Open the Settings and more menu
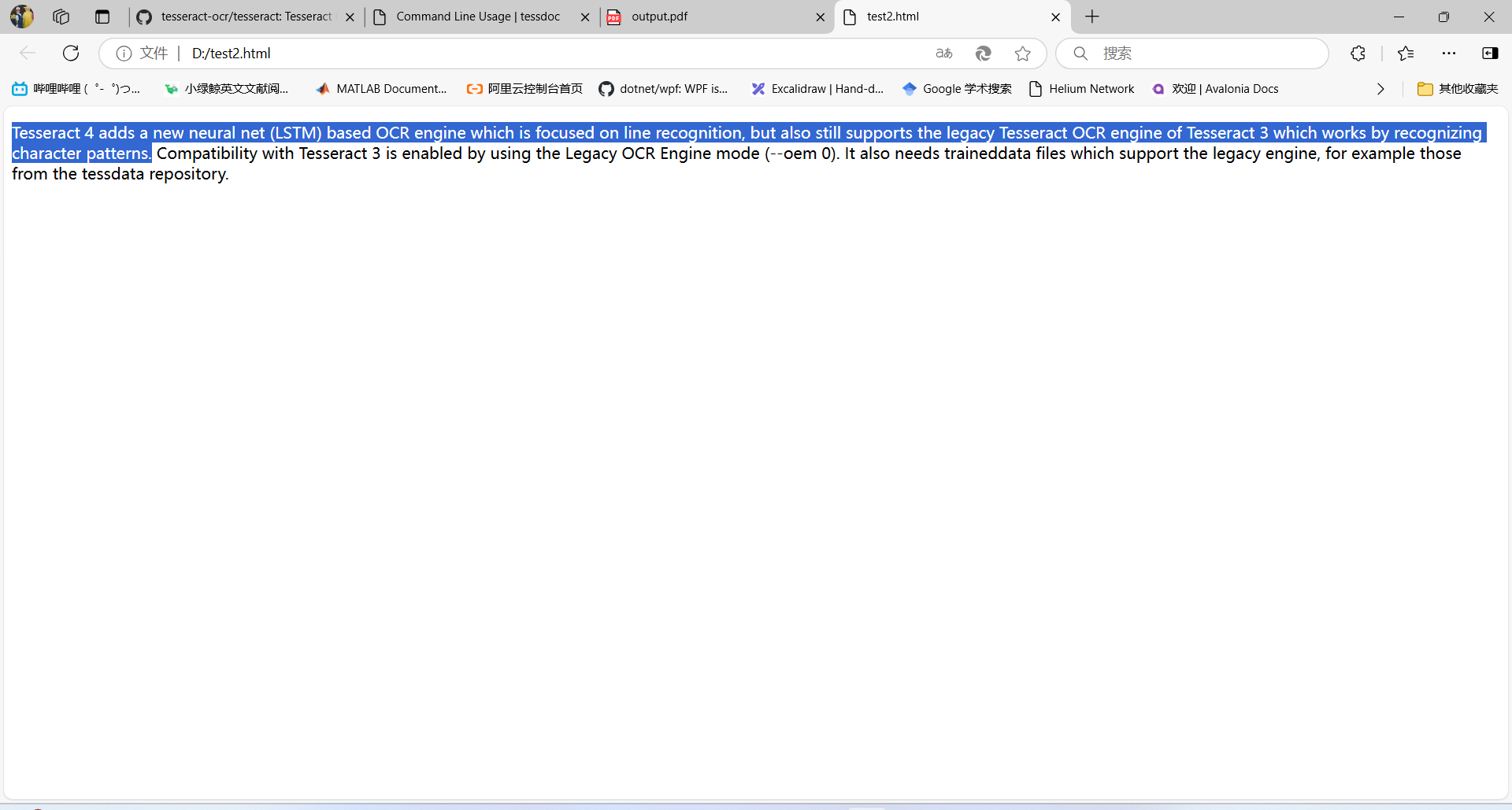This screenshot has width=1512, height=810. (1449, 53)
